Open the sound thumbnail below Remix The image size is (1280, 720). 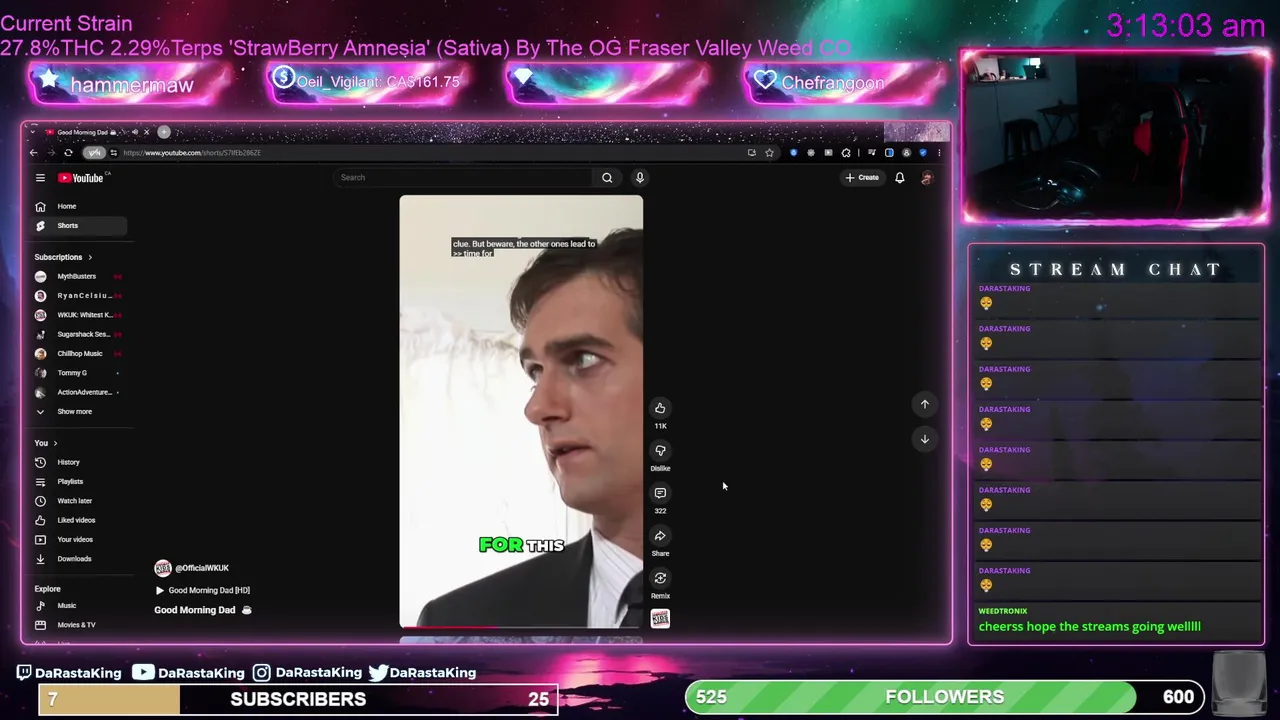coord(660,619)
